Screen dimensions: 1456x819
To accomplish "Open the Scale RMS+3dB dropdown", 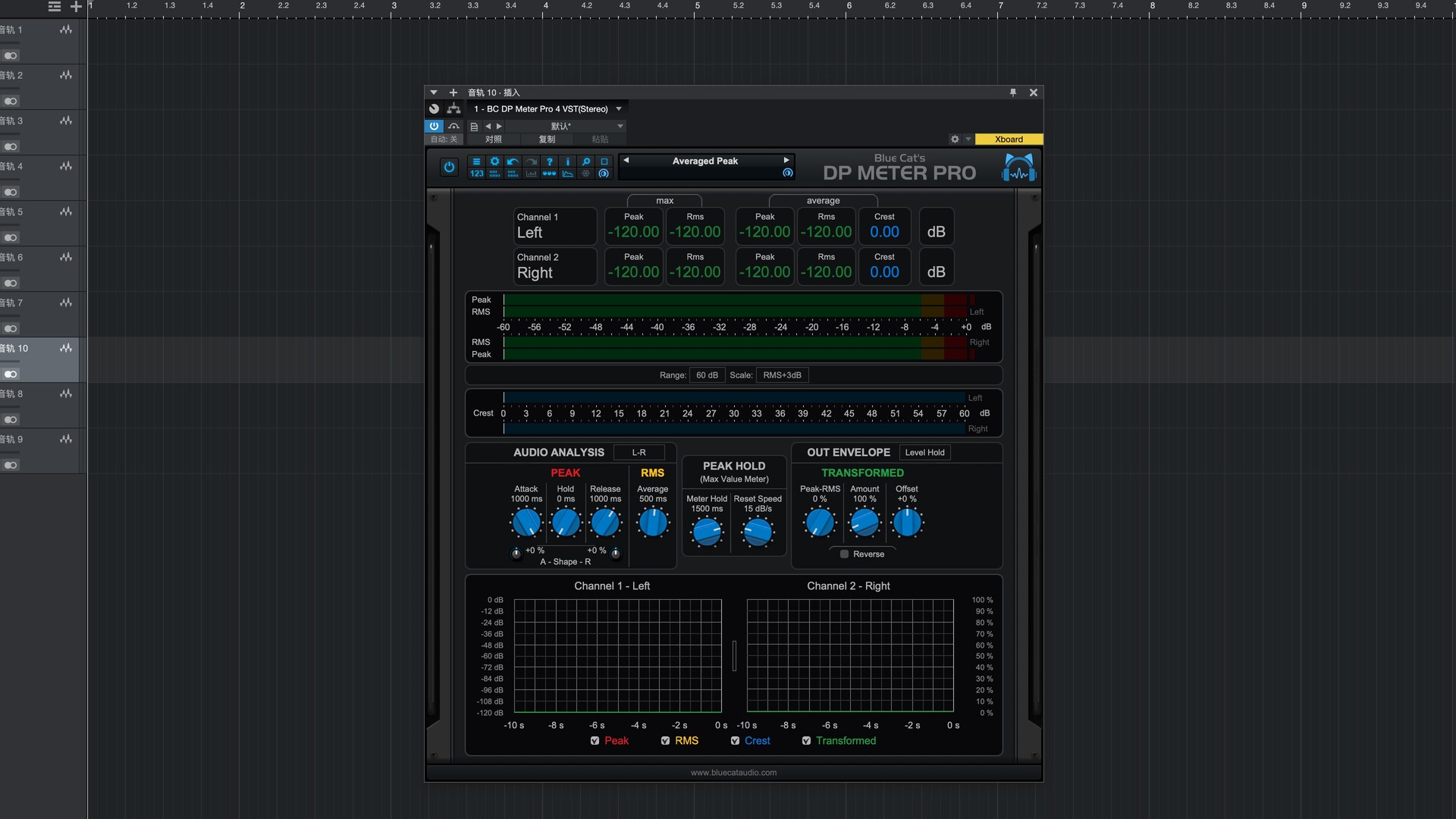I will 781,375.
